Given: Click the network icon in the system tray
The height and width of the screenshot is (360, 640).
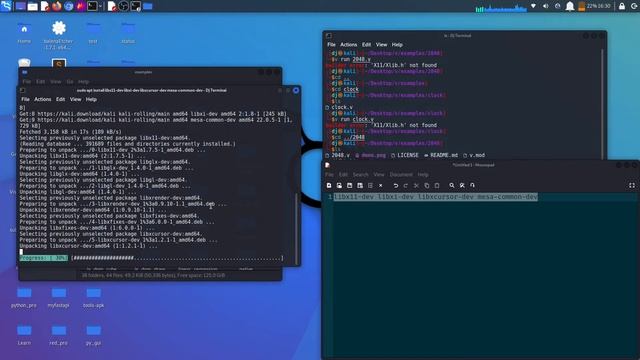Looking at the screenshot, I should pos(533,6).
